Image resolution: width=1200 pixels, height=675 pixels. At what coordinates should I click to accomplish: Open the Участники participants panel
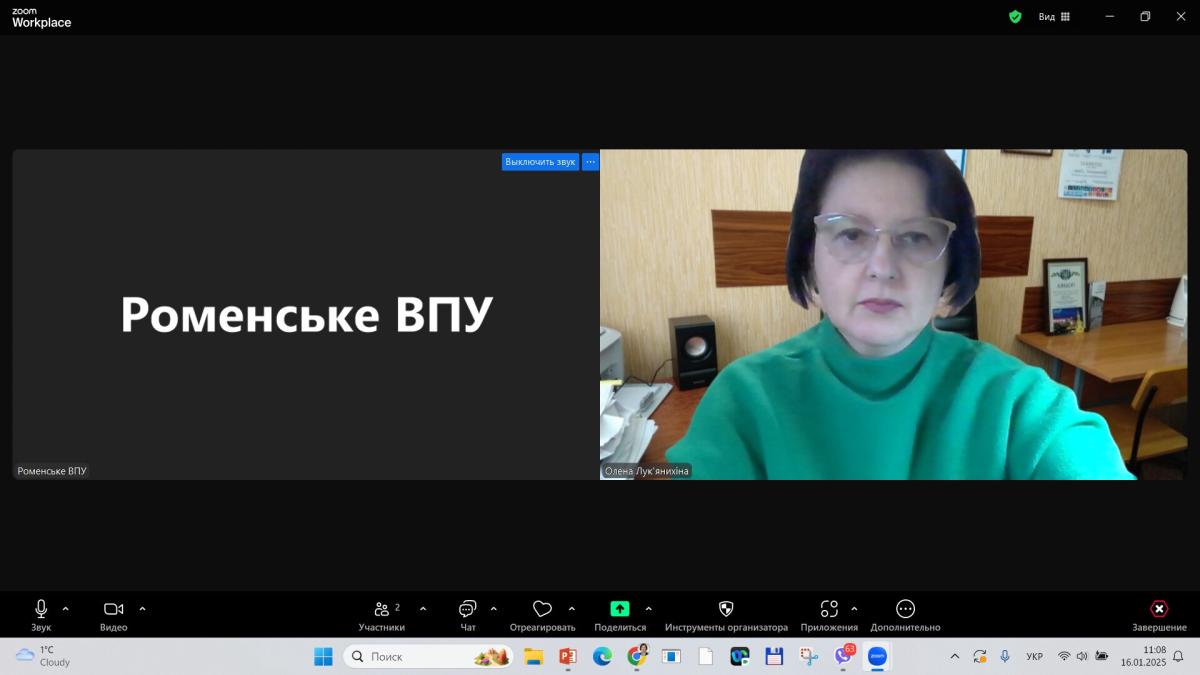click(382, 615)
